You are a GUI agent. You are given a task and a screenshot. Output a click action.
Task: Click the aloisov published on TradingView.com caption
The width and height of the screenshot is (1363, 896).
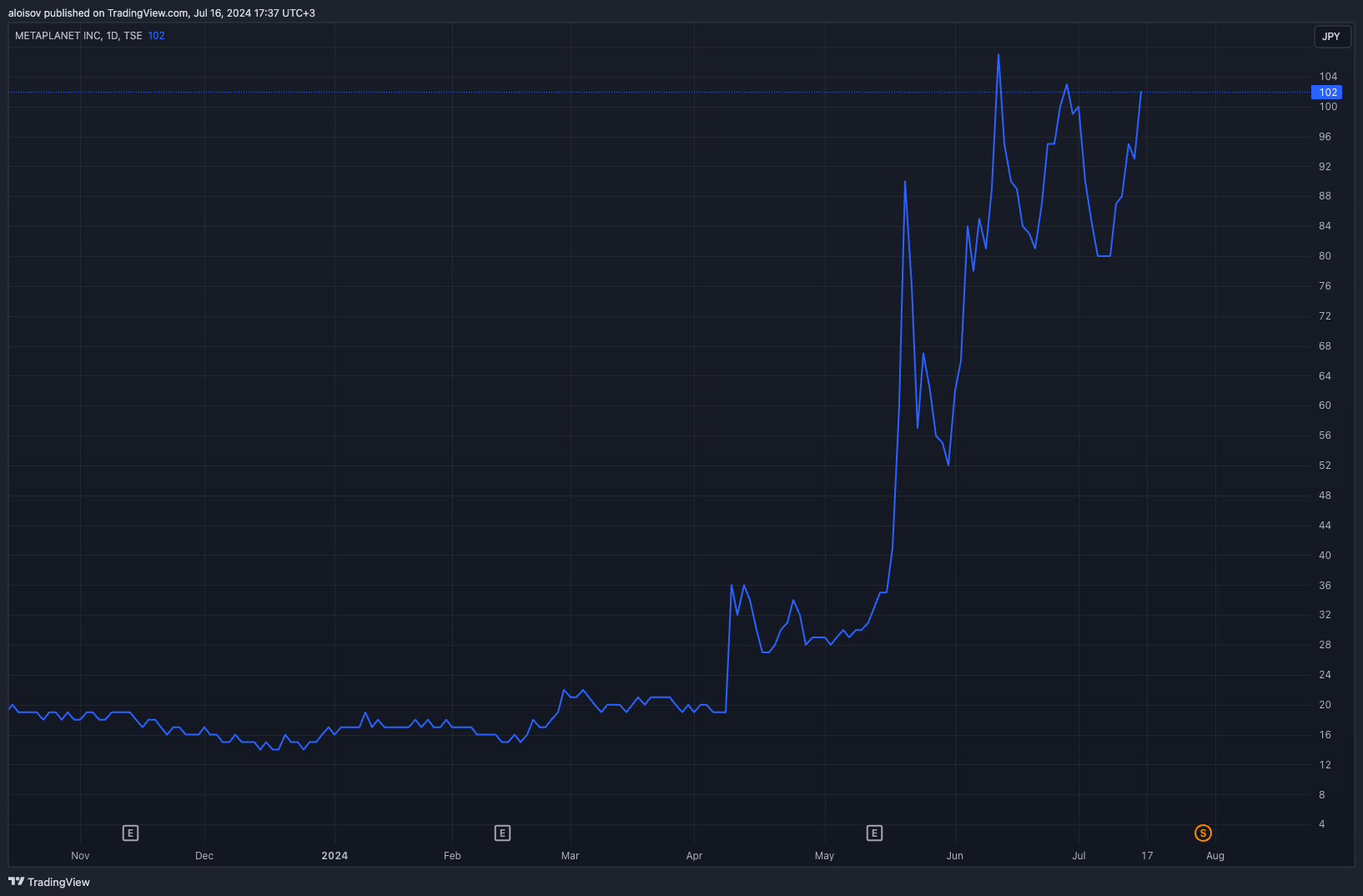click(x=162, y=13)
